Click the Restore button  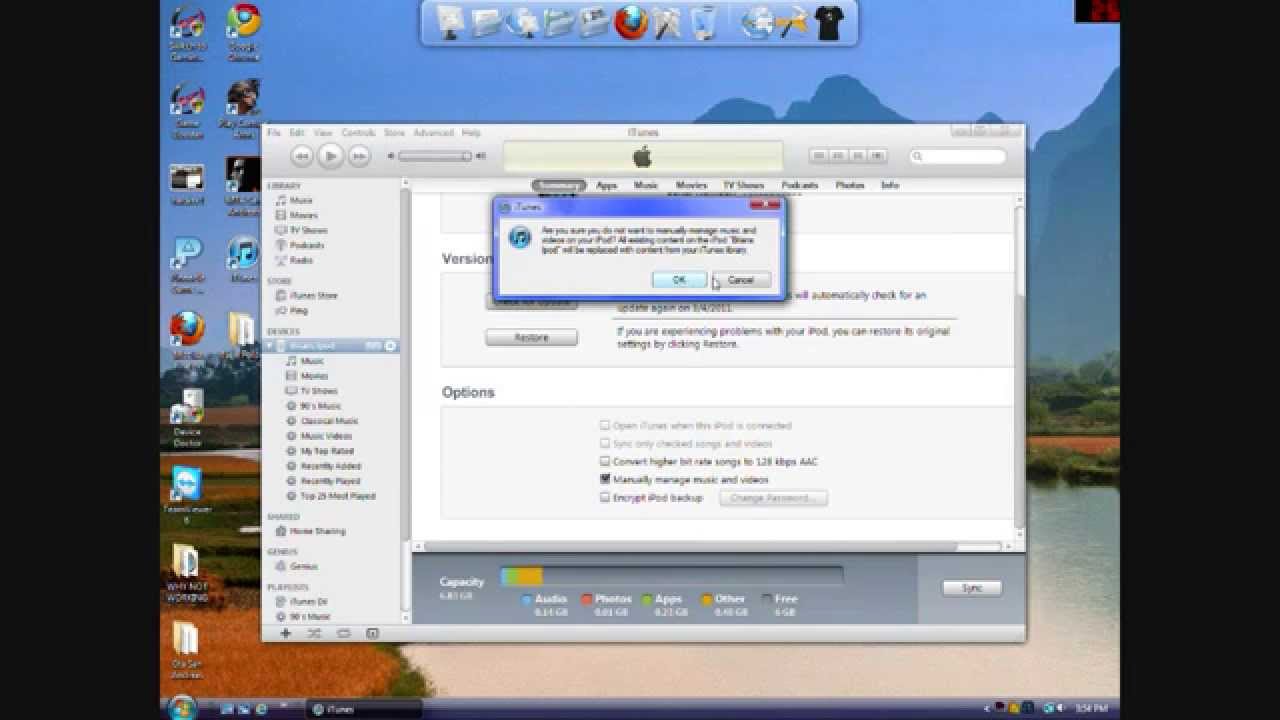(531, 338)
